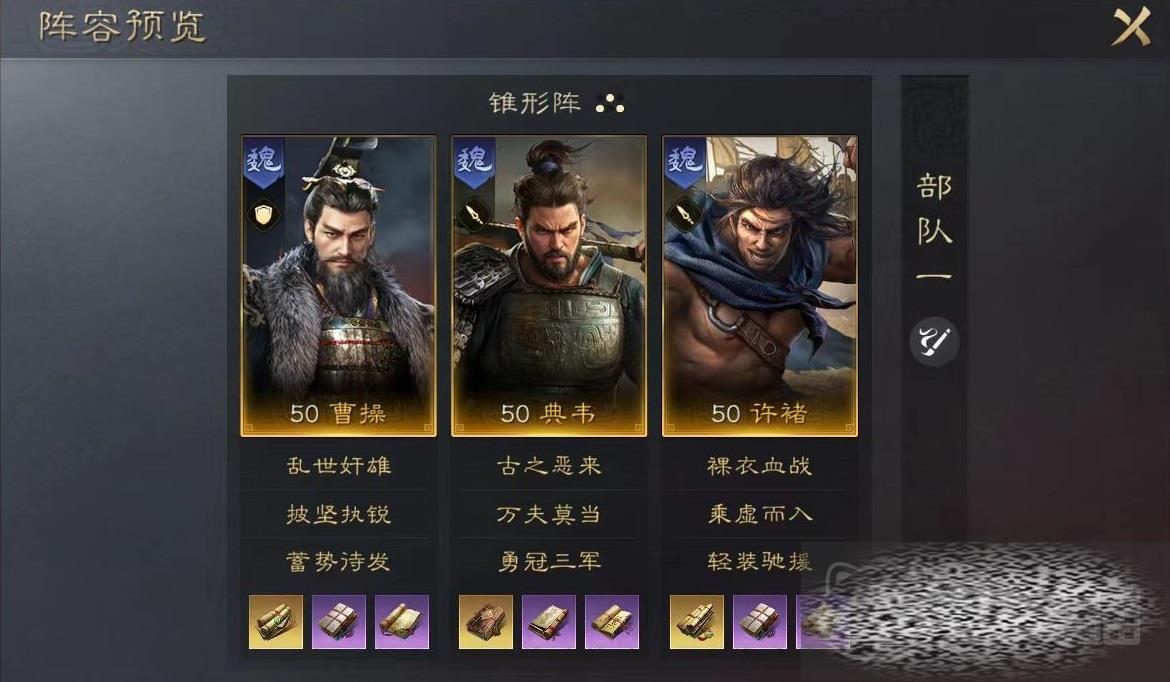This screenshot has height=682, width=1170.
Task: Select 曹操's gold scroll item
Action: click(x=275, y=622)
